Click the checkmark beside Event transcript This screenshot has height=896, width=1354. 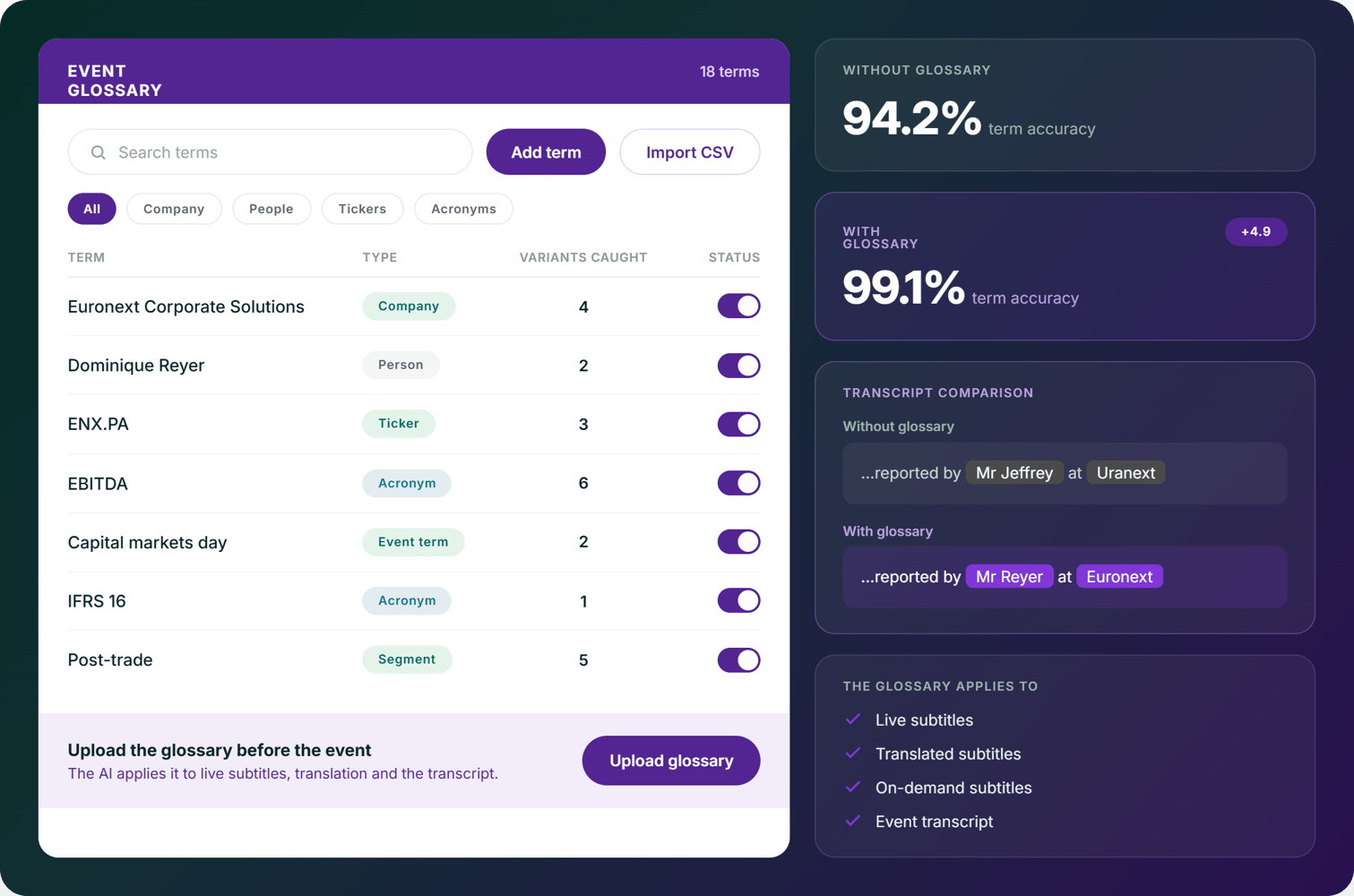853,821
